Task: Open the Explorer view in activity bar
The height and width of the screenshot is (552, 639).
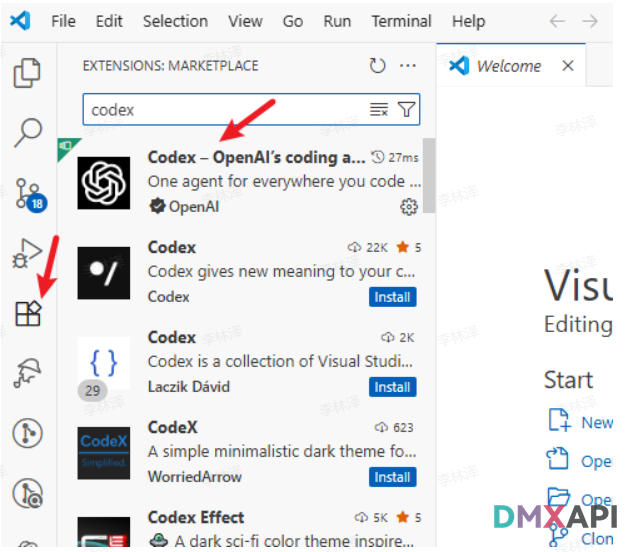Action: pos(27,73)
